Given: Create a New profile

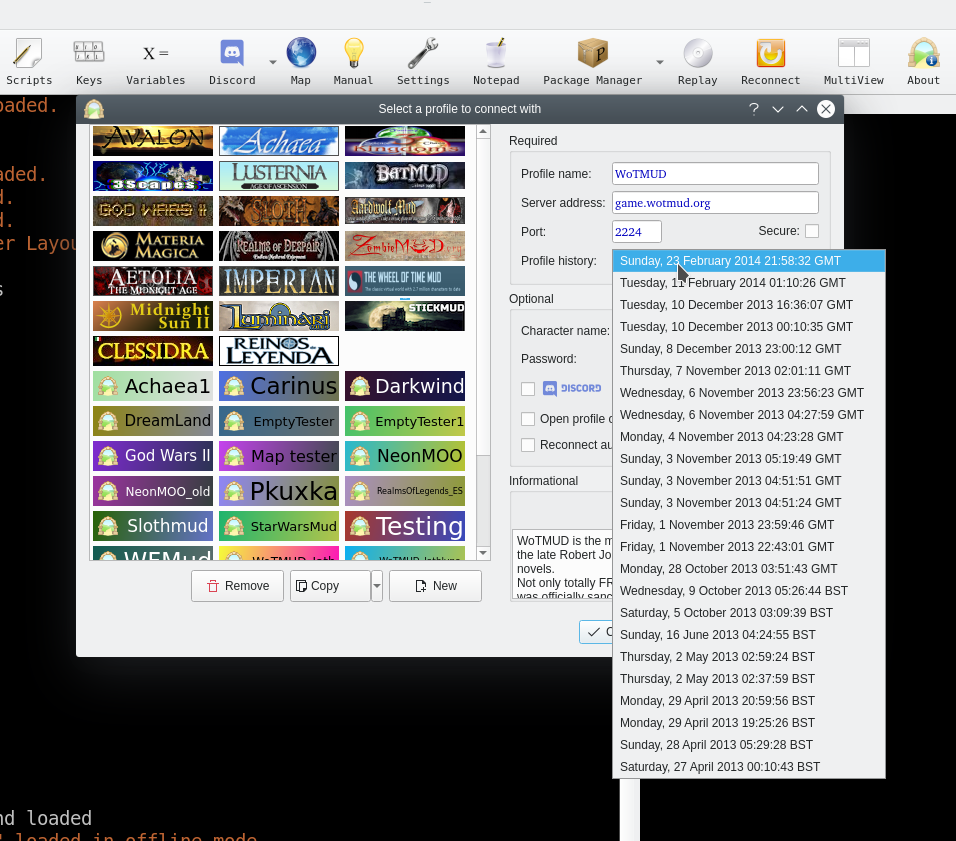Looking at the screenshot, I should click(x=435, y=586).
